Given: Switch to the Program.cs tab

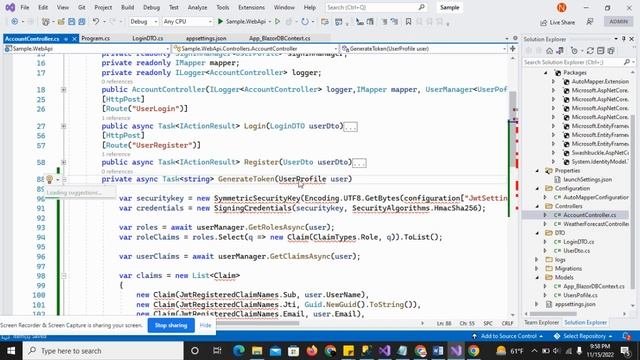Looking at the screenshot, I should click(x=96, y=38).
